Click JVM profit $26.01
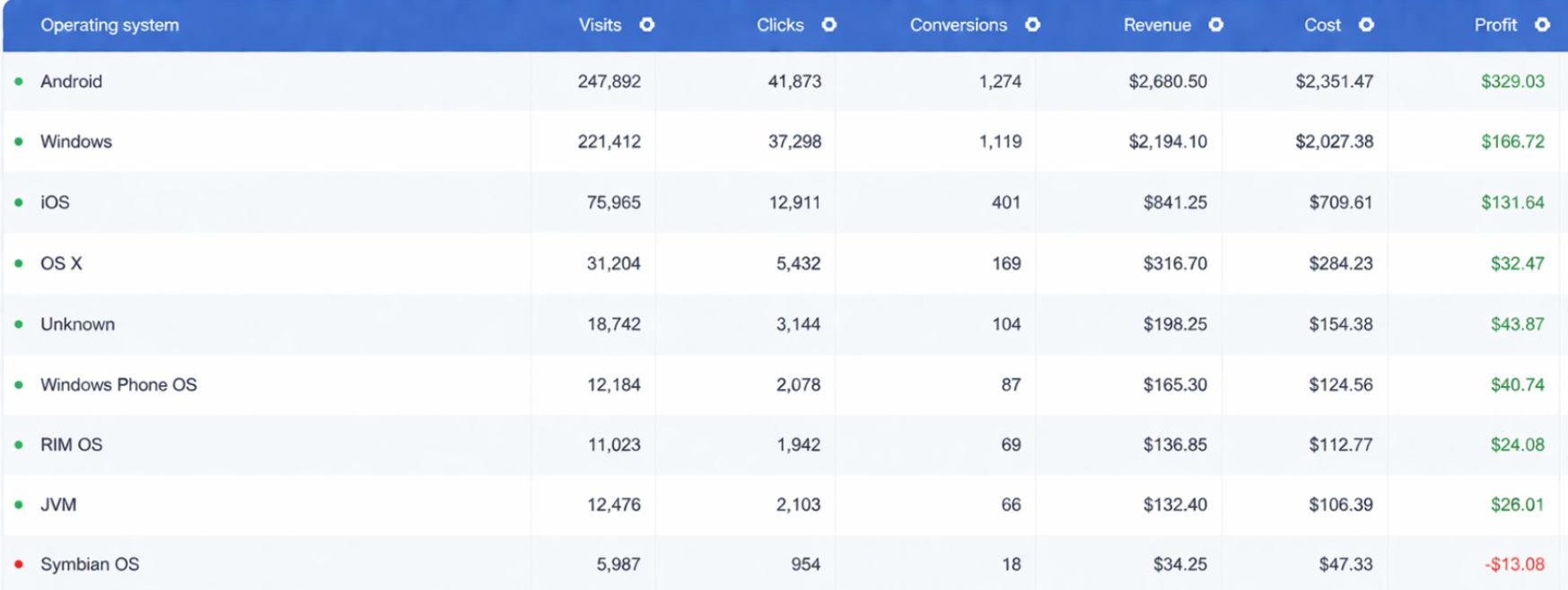 pyautogui.click(x=1518, y=505)
